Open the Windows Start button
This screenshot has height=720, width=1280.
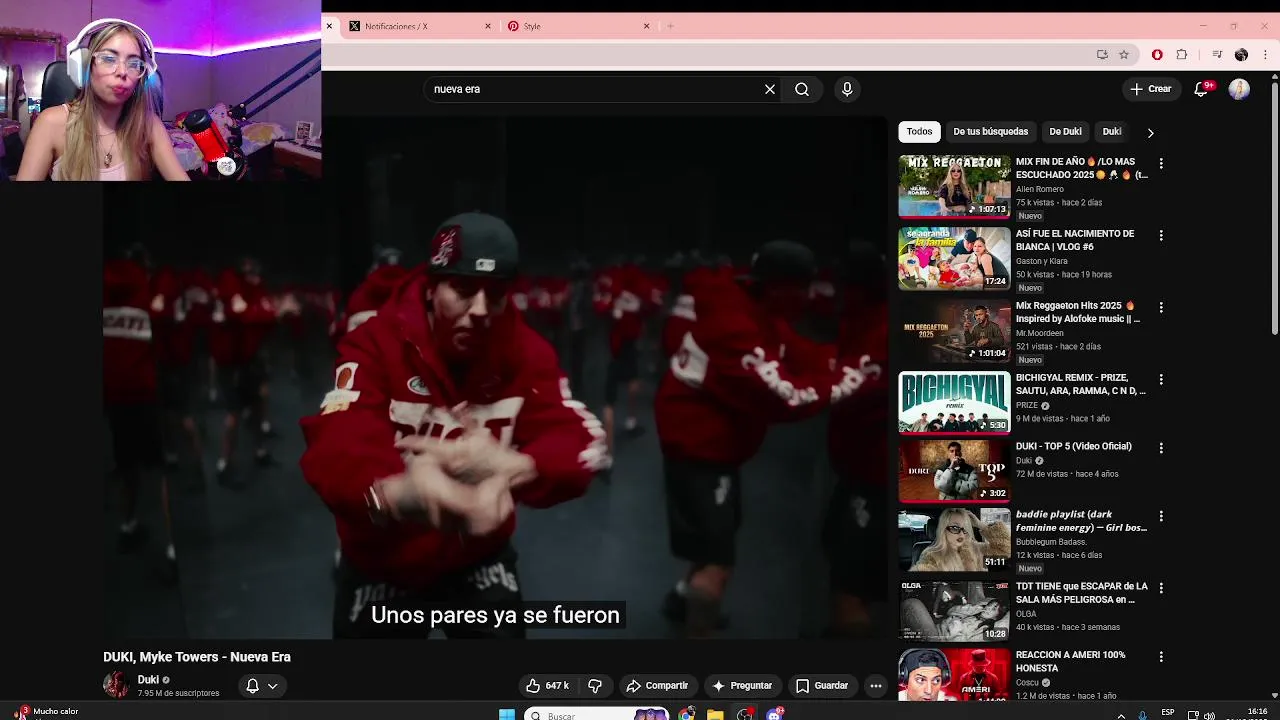(507, 714)
